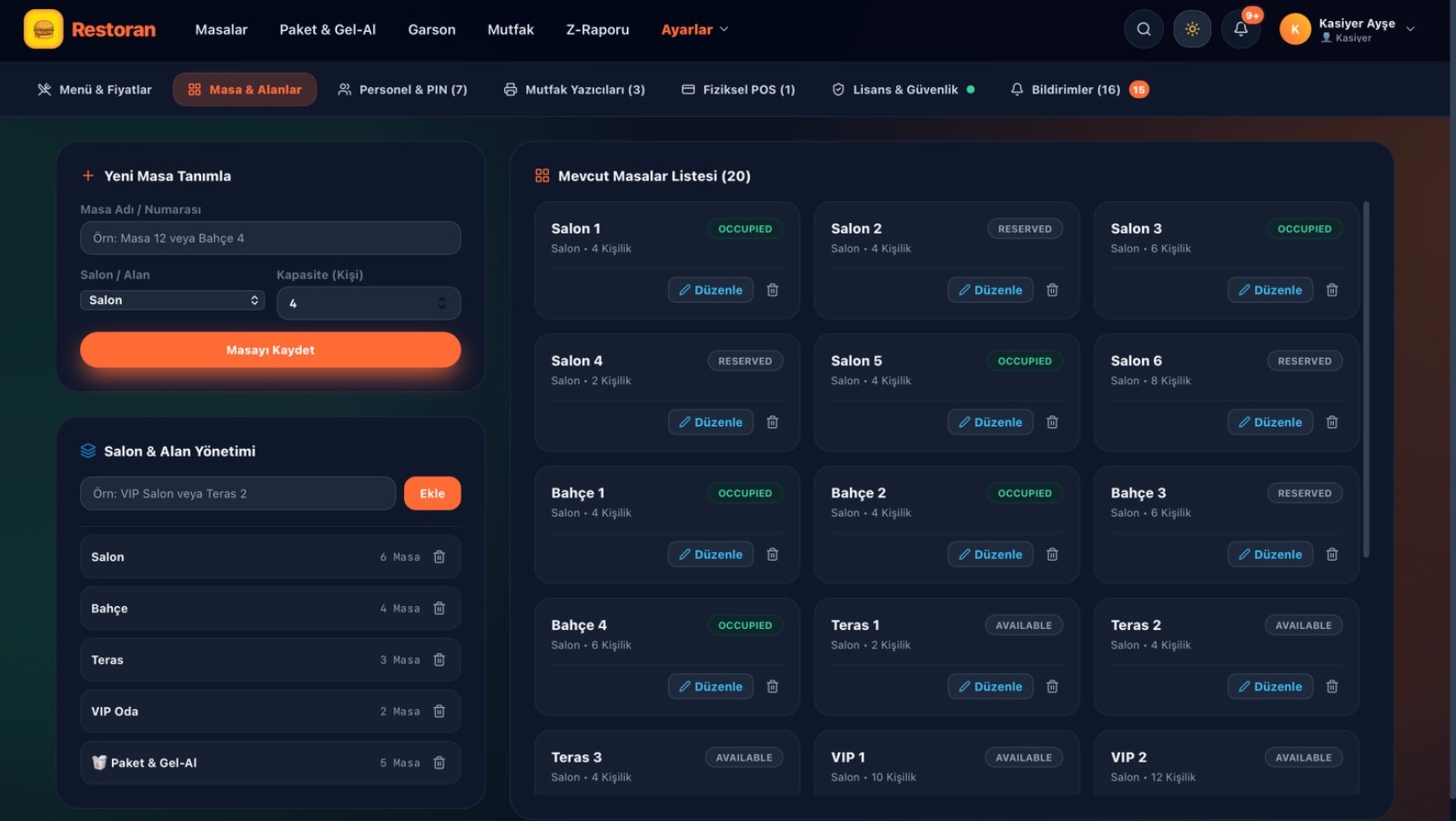The width and height of the screenshot is (1456, 821).
Task: Switch to Personel & PIN tab
Action: (402, 89)
